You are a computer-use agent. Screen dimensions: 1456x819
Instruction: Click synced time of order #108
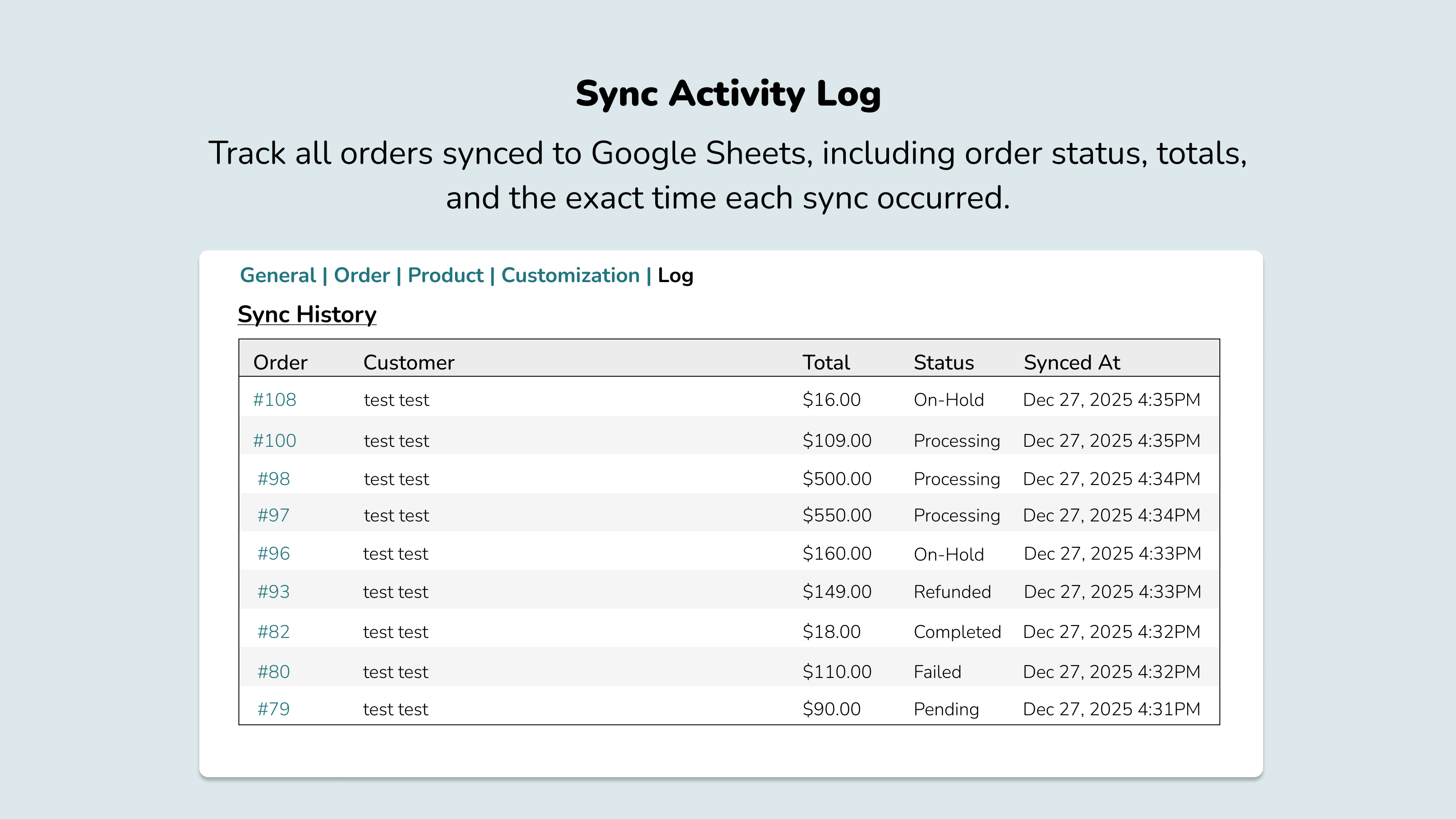[1112, 399]
